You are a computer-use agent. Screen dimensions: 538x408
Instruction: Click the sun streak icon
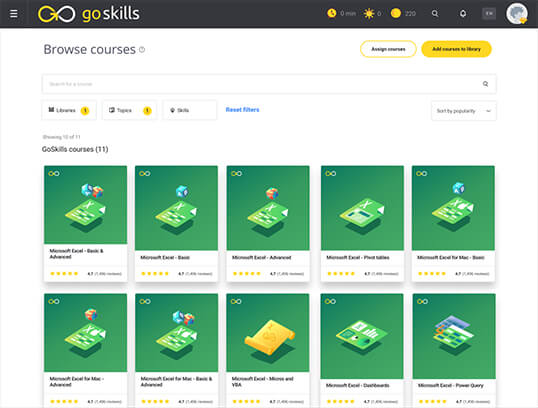(369, 13)
